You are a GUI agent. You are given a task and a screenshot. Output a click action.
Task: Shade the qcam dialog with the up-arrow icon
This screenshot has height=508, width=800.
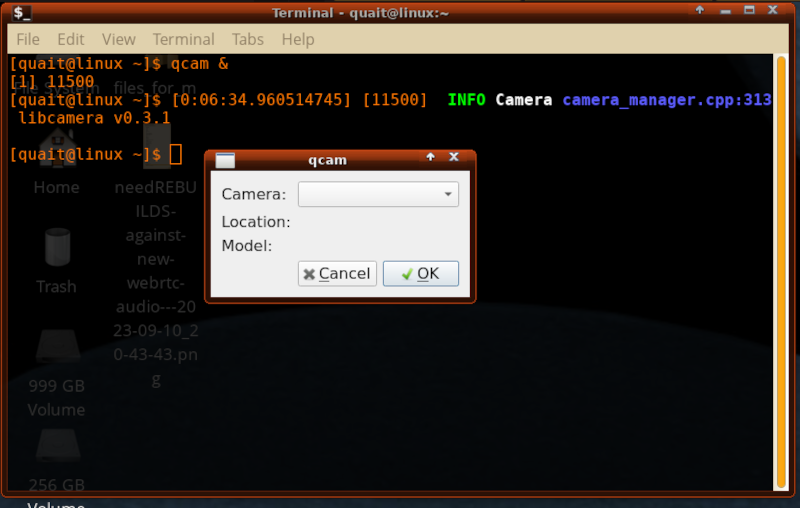click(431, 157)
